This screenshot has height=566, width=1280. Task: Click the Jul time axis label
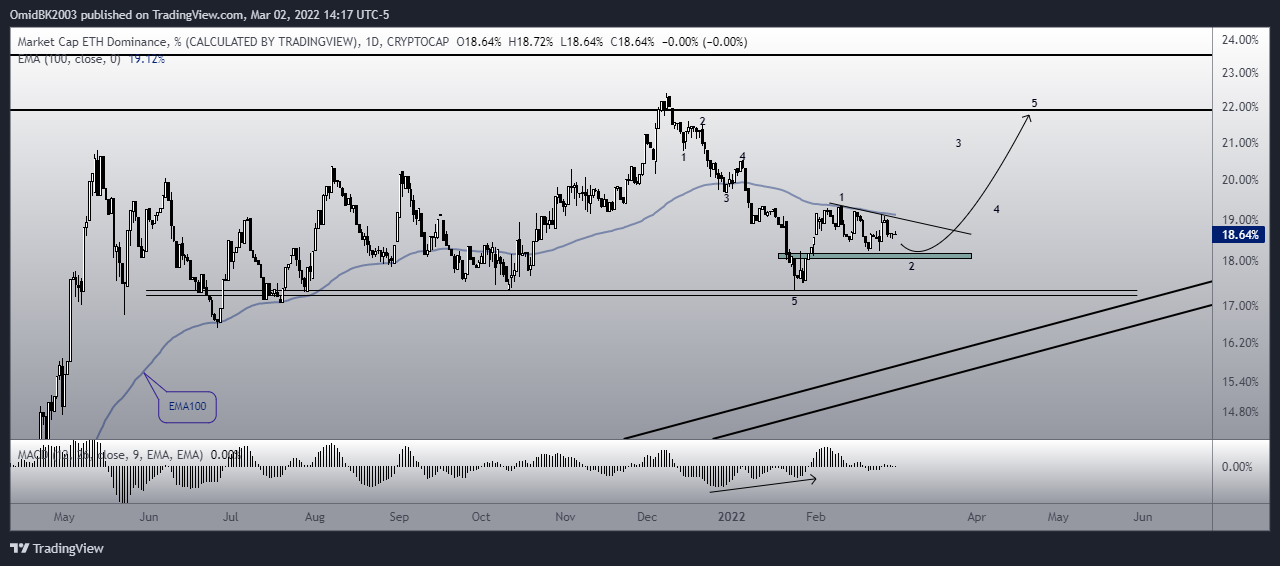point(230,517)
